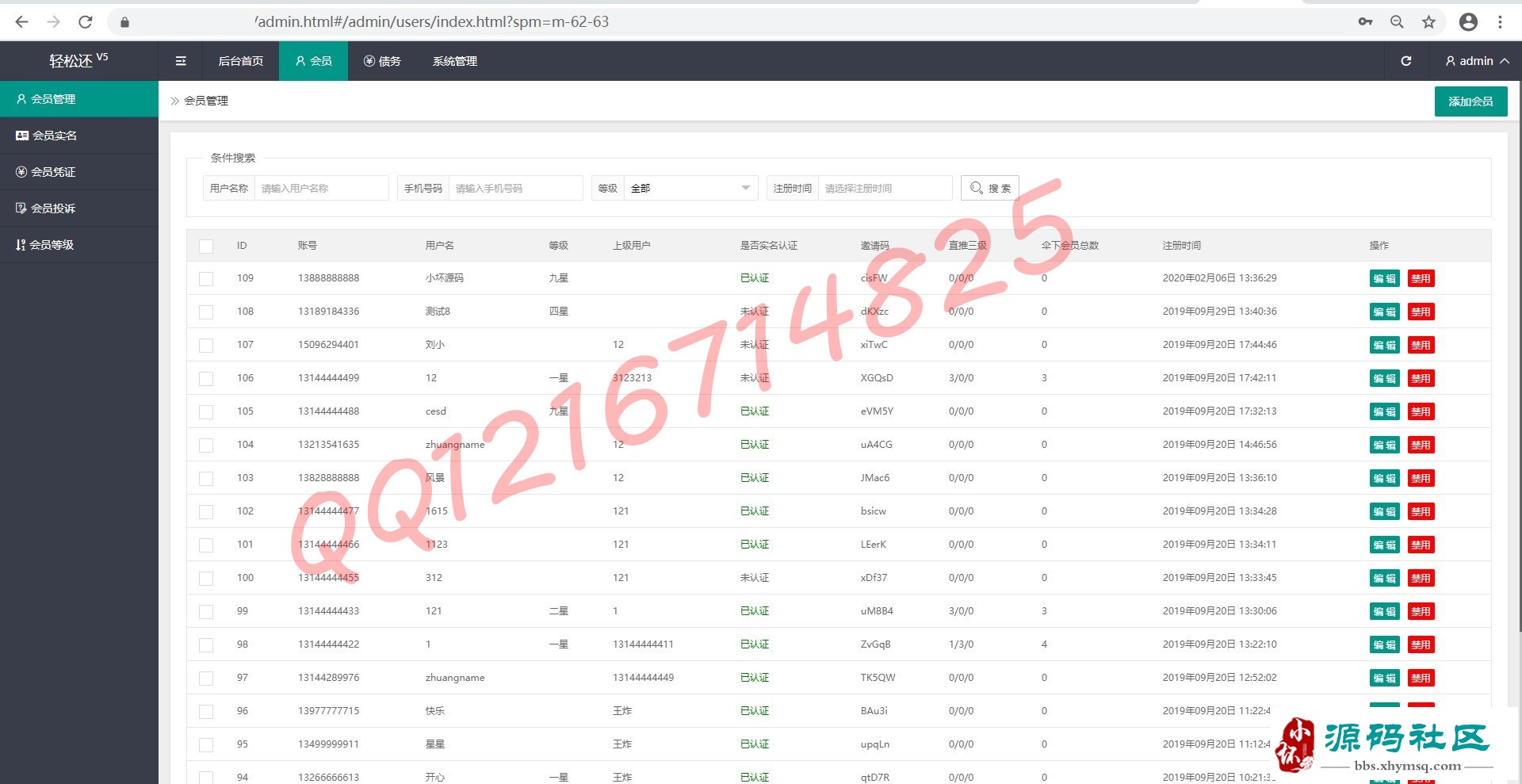
Task: Click 禁用 for user ID 98
Action: (1421, 644)
